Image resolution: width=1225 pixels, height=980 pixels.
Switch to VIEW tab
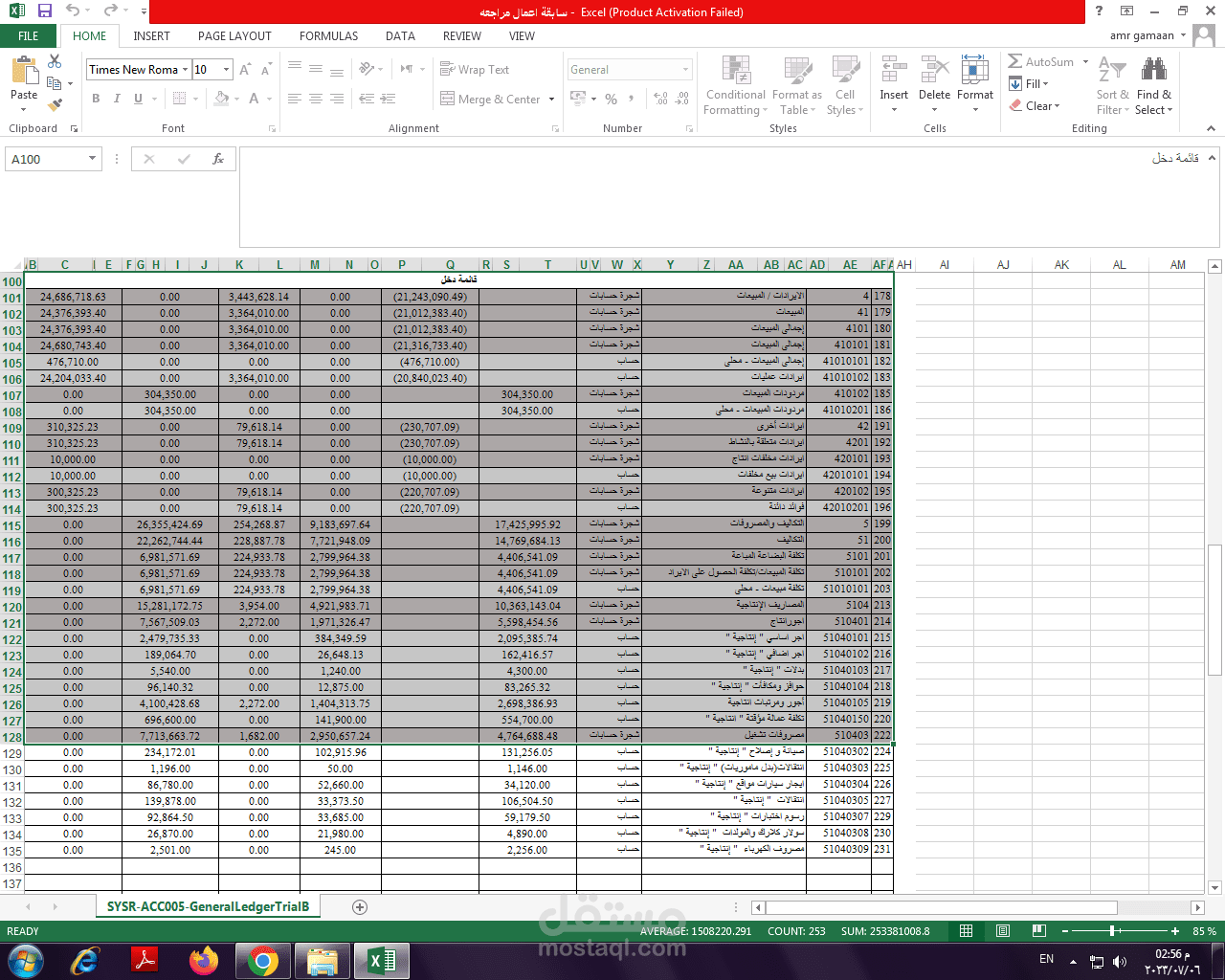tap(522, 36)
